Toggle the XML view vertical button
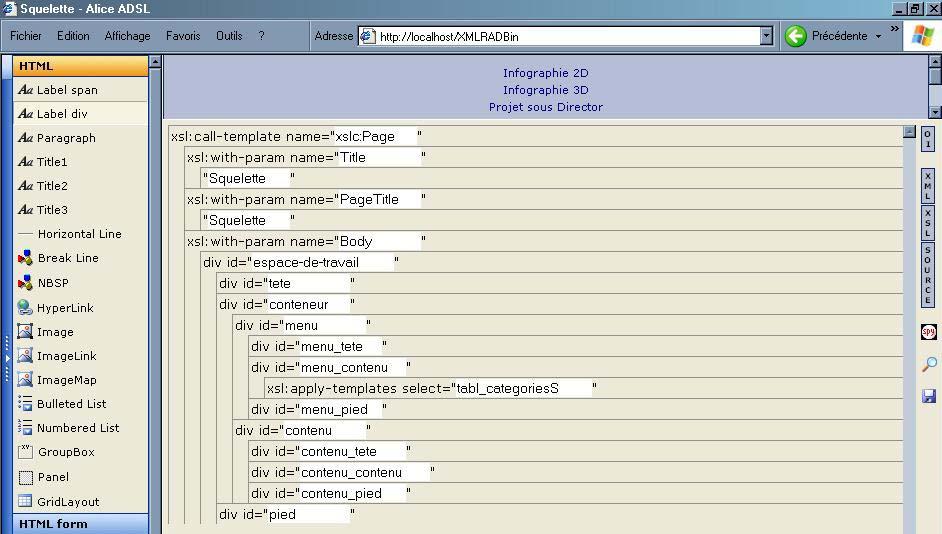 (928, 186)
